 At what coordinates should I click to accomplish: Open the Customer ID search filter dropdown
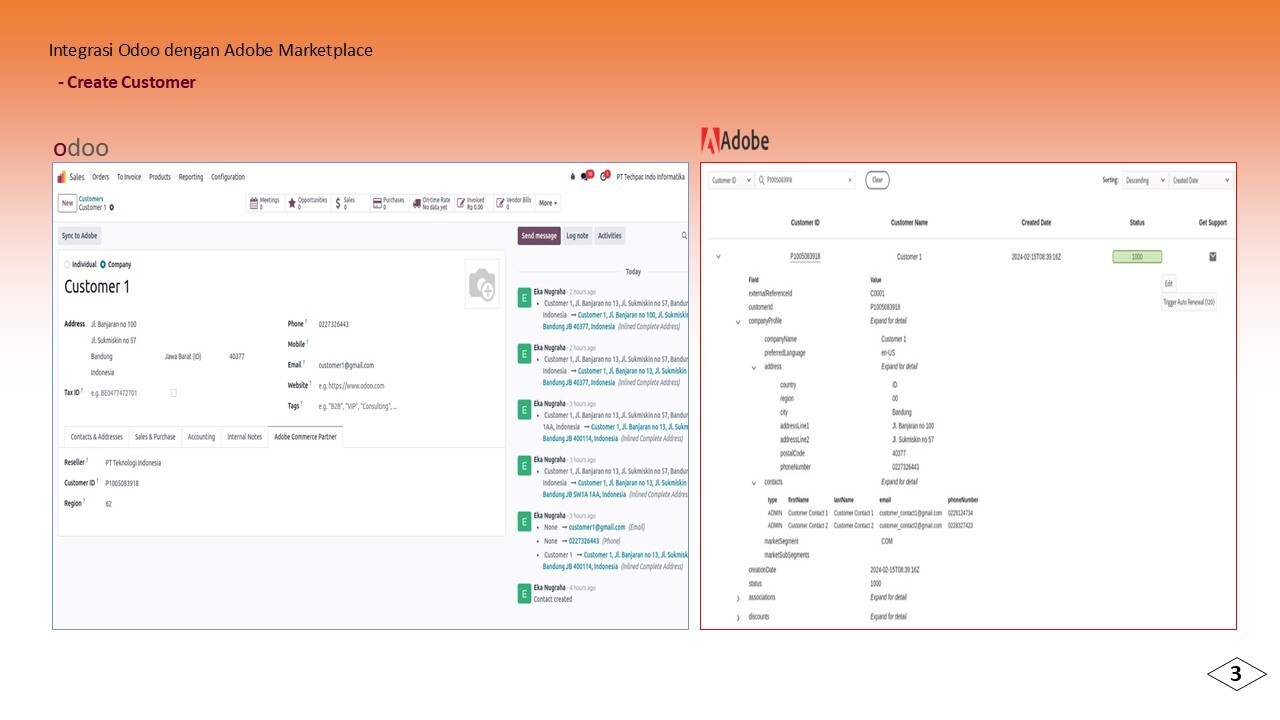[731, 180]
